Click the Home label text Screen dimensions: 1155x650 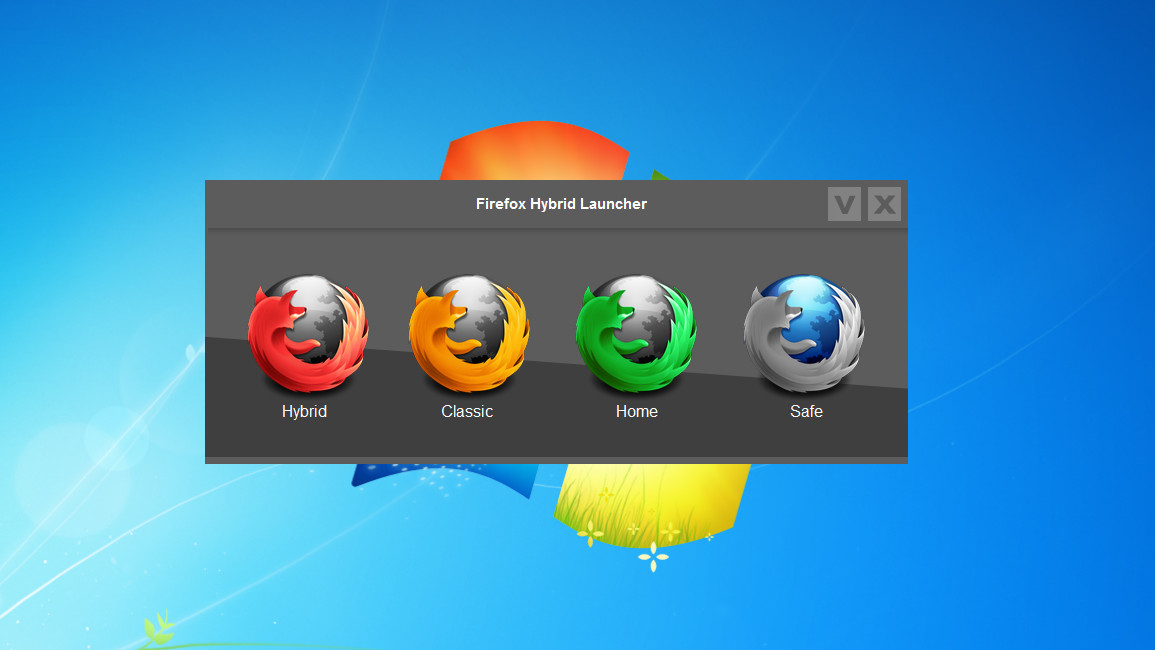[636, 411]
